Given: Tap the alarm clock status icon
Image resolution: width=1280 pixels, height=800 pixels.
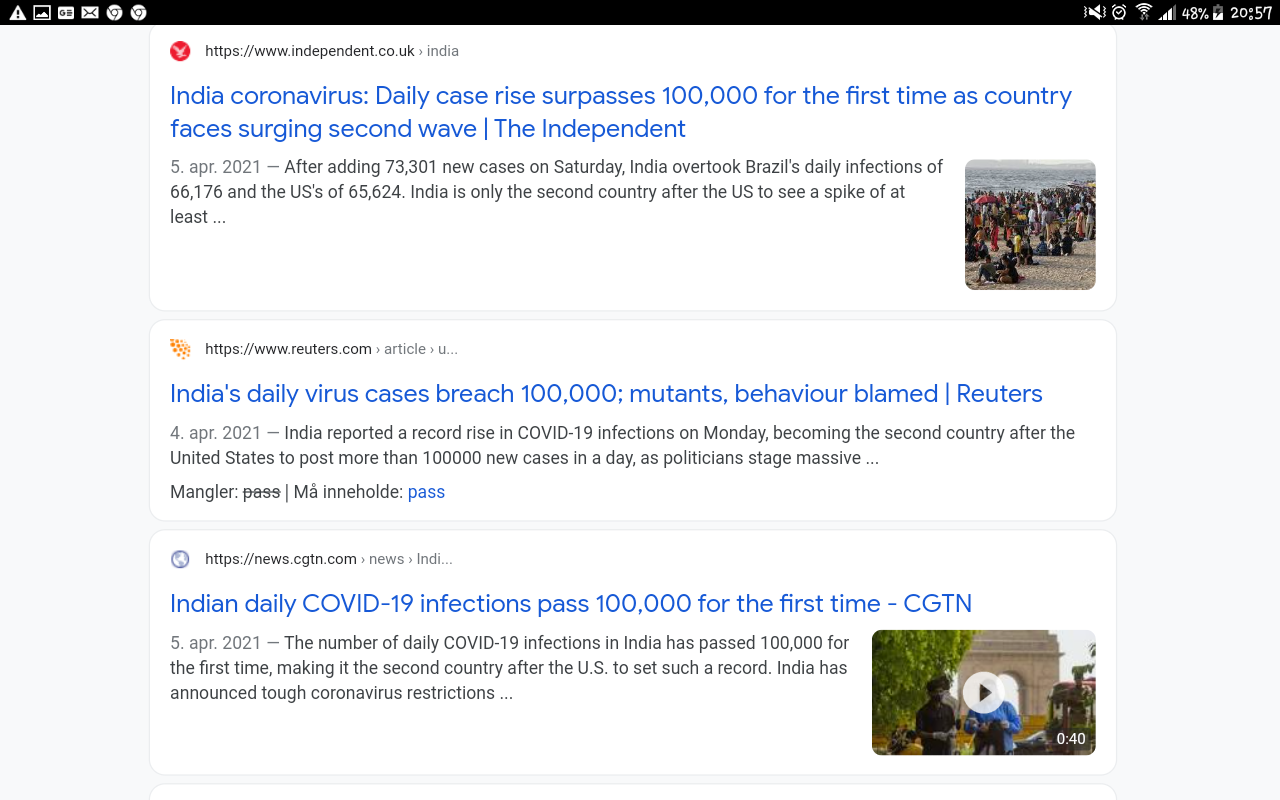Looking at the screenshot, I should [x=1119, y=12].
